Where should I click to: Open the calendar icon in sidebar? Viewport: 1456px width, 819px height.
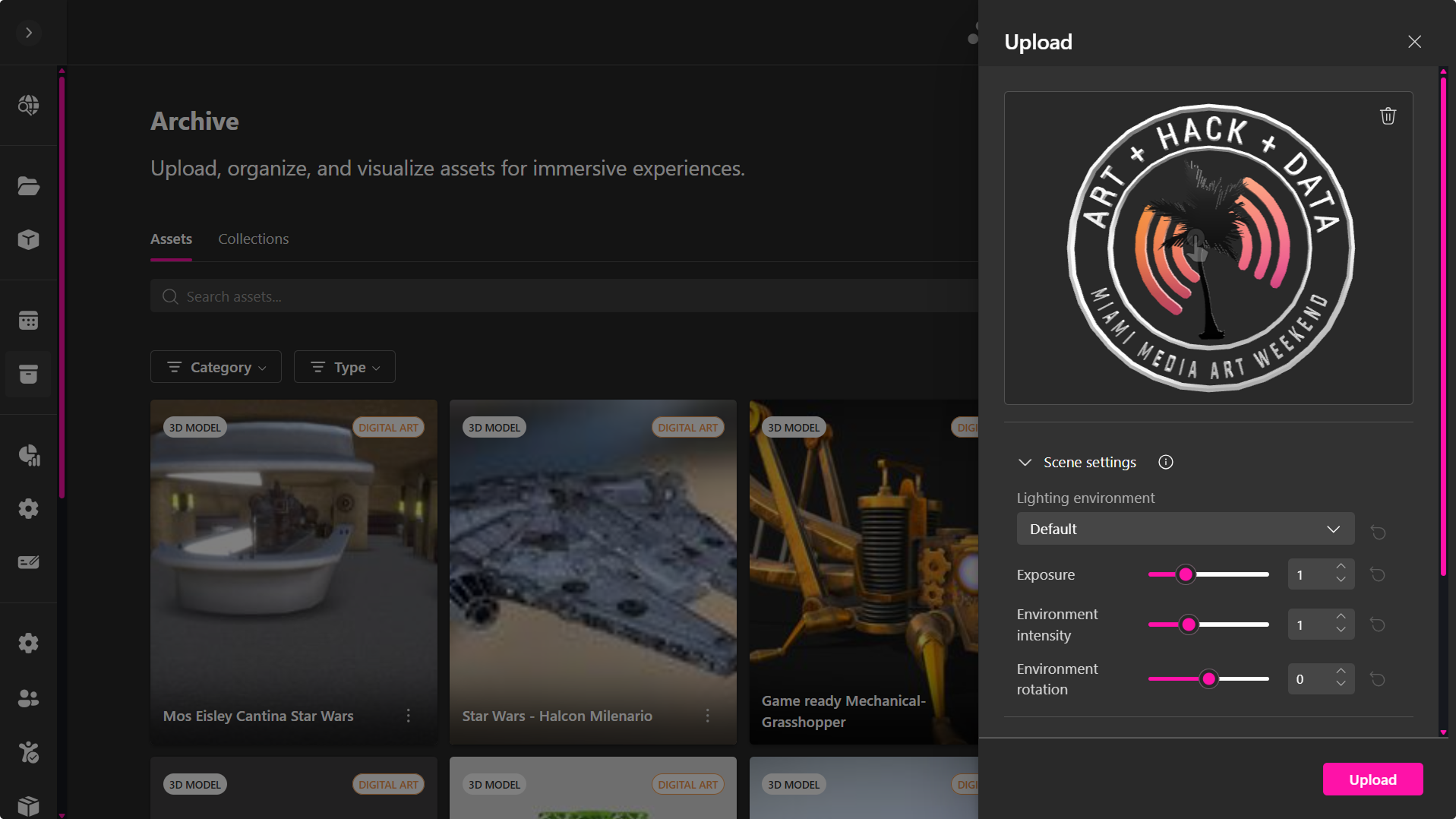(29, 321)
